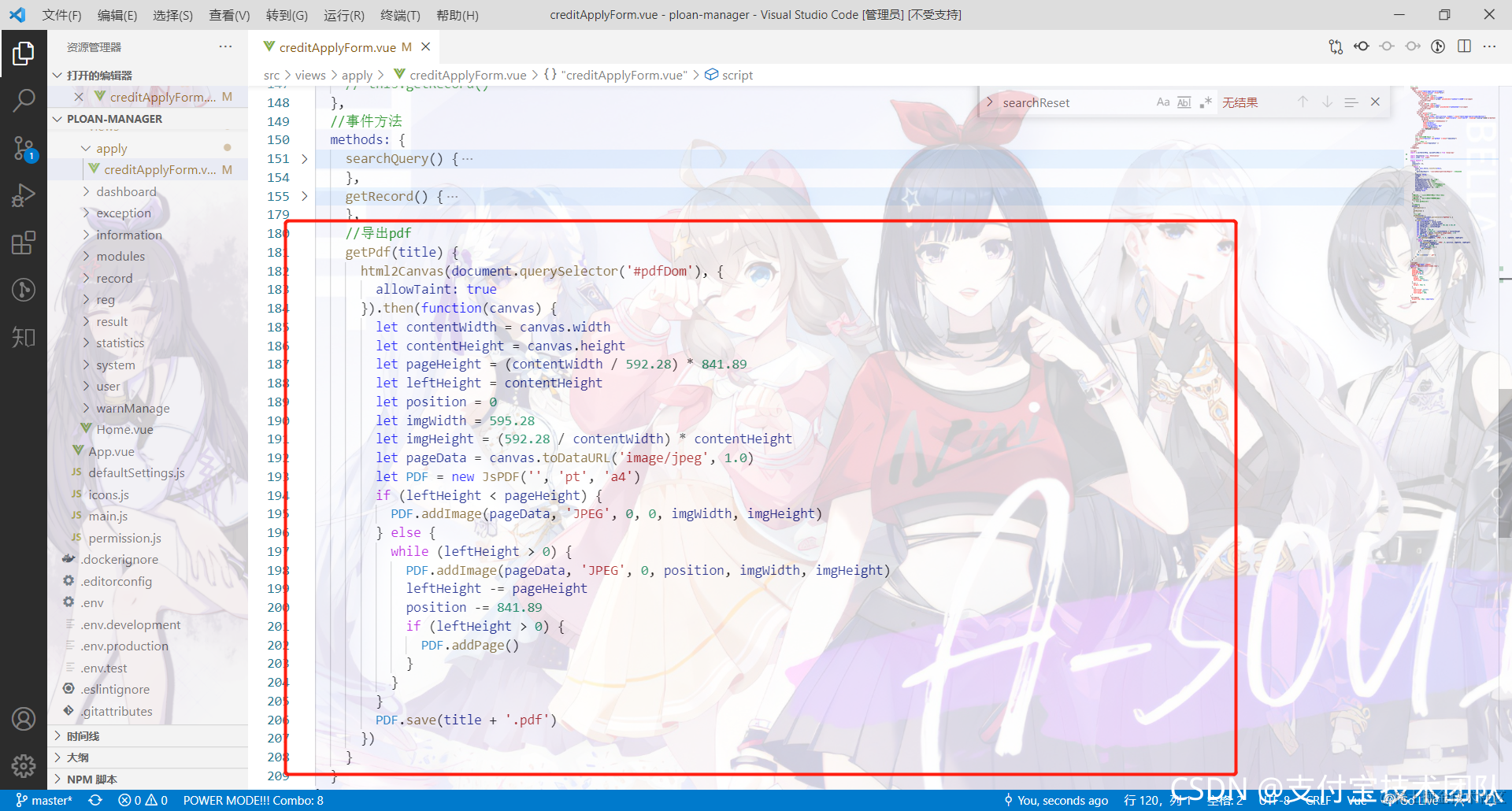Image resolution: width=1512 pixels, height=811 pixels.
Task: Open the 选择(S) menu
Action: [173, 15]
